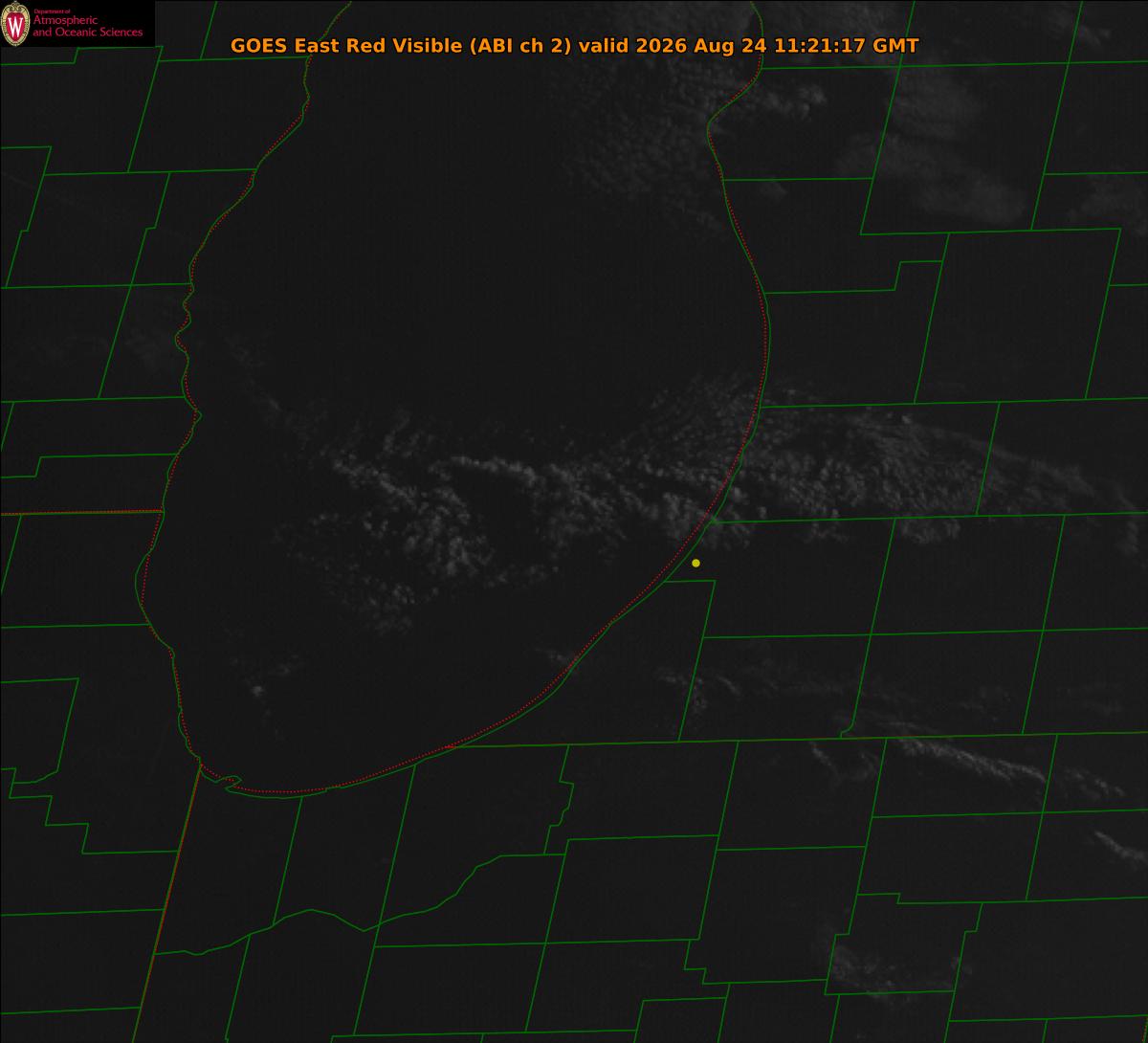1148x1043 pixels.
Task: Click the GOES East Red Visible title
Action: (574, 45)
